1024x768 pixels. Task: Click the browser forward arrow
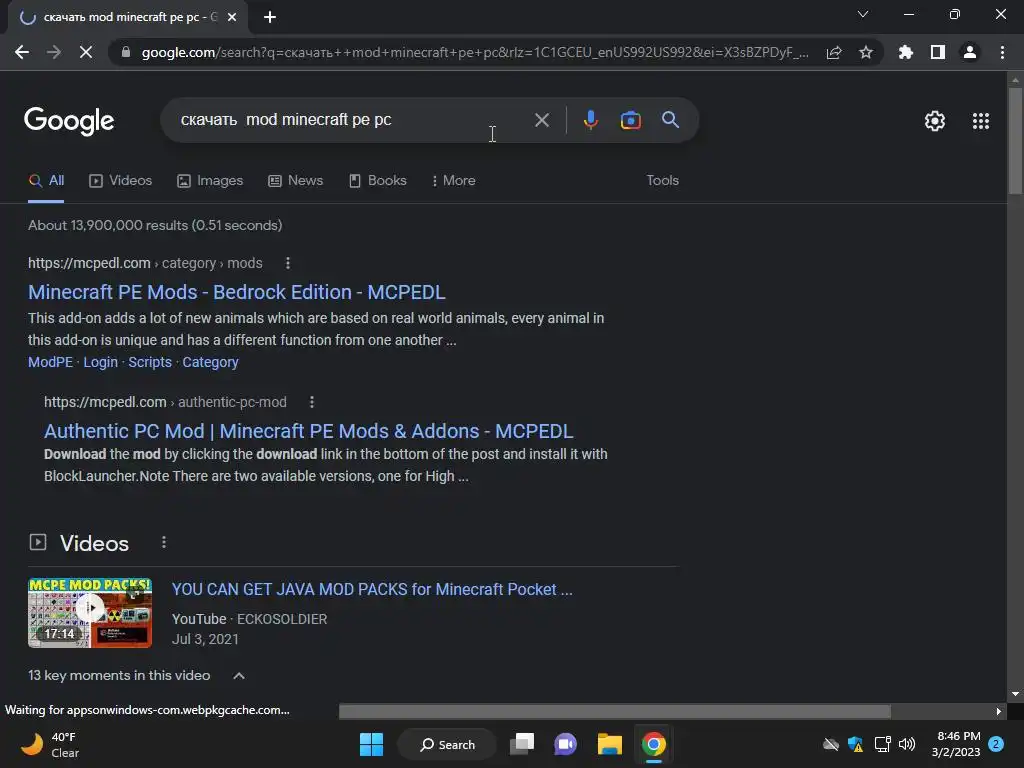click(54, 52)
